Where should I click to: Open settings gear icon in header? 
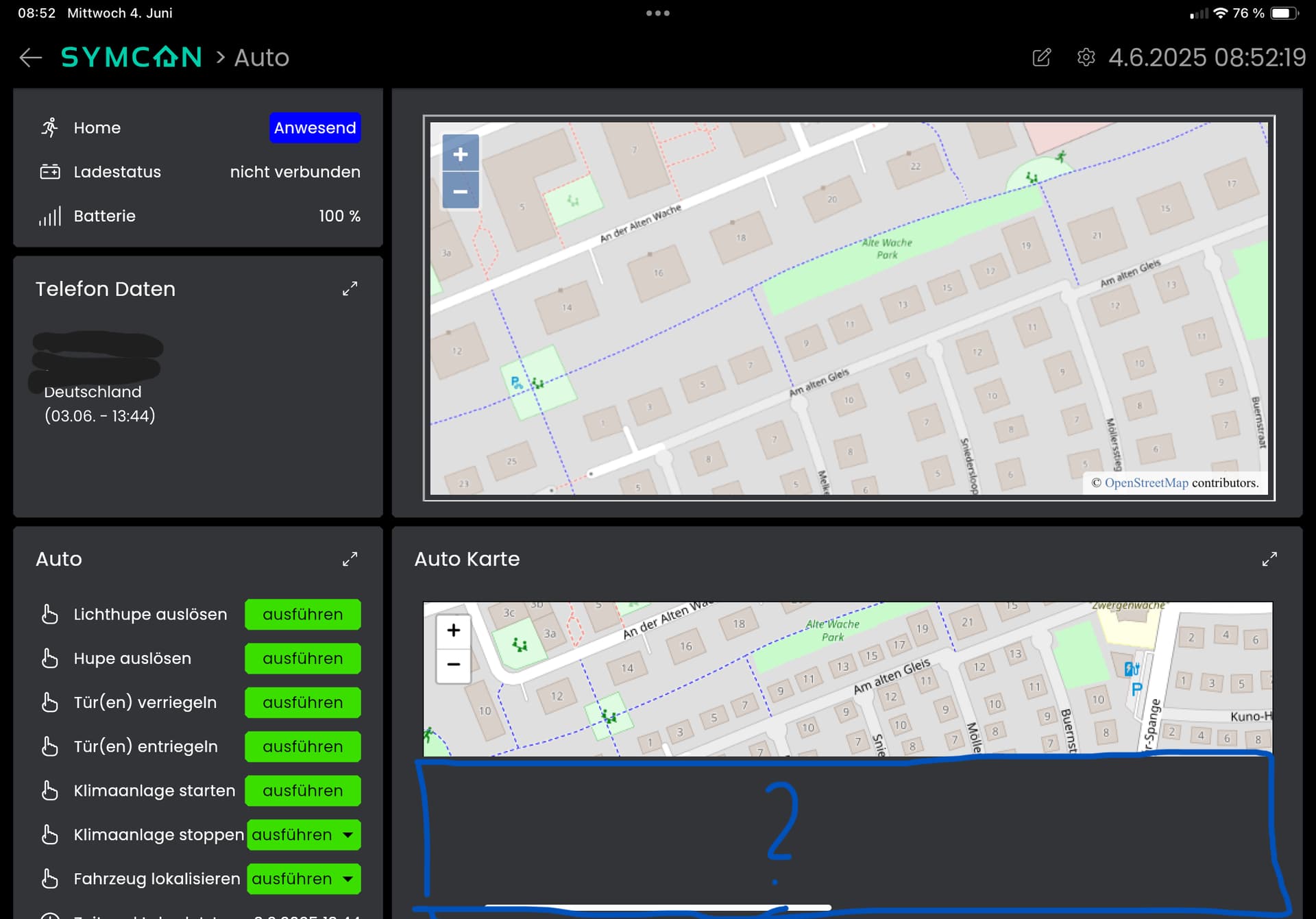(x=1086, y=58)
